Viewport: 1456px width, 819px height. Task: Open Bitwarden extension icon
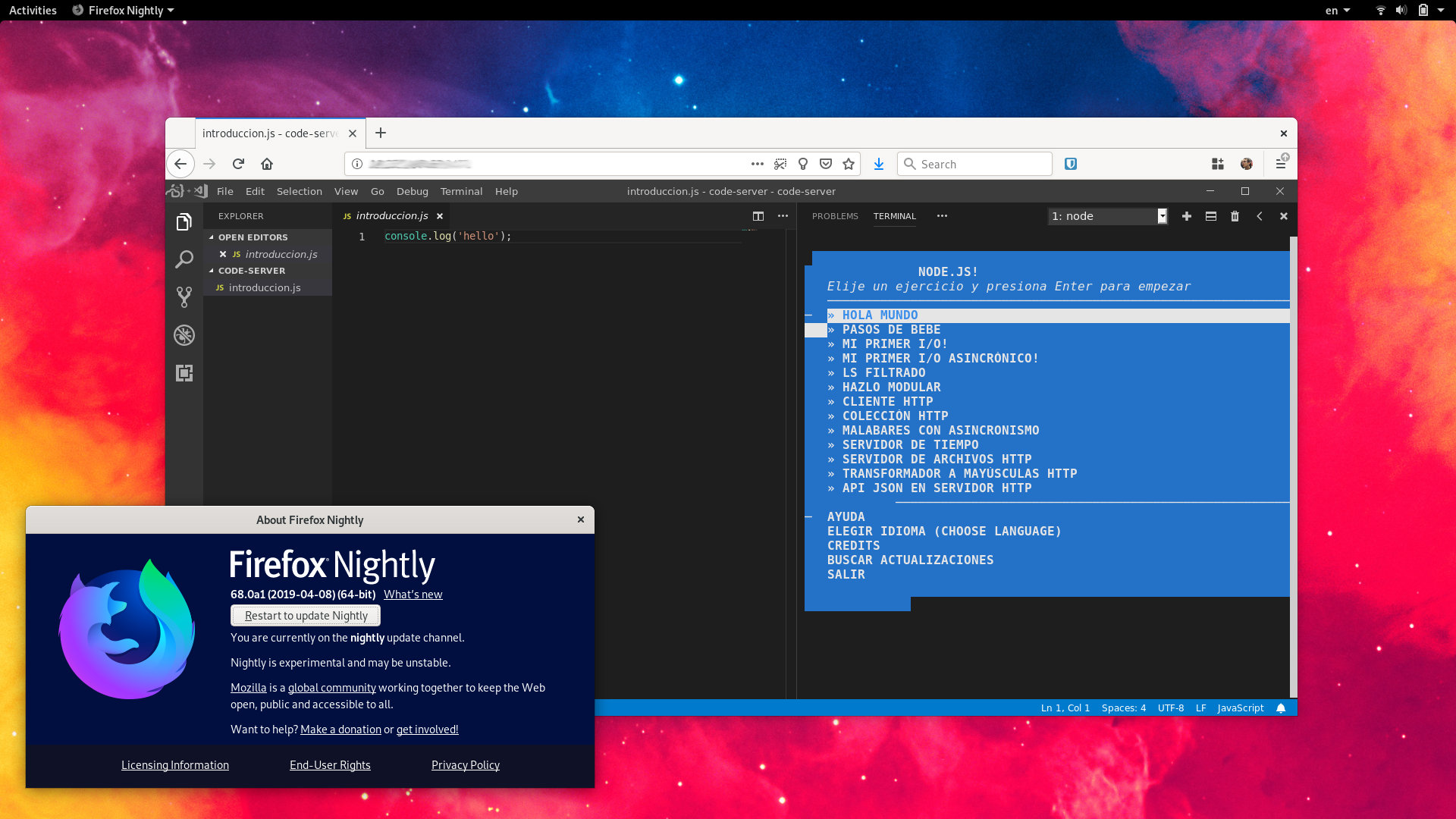[x=1071, y=164]
